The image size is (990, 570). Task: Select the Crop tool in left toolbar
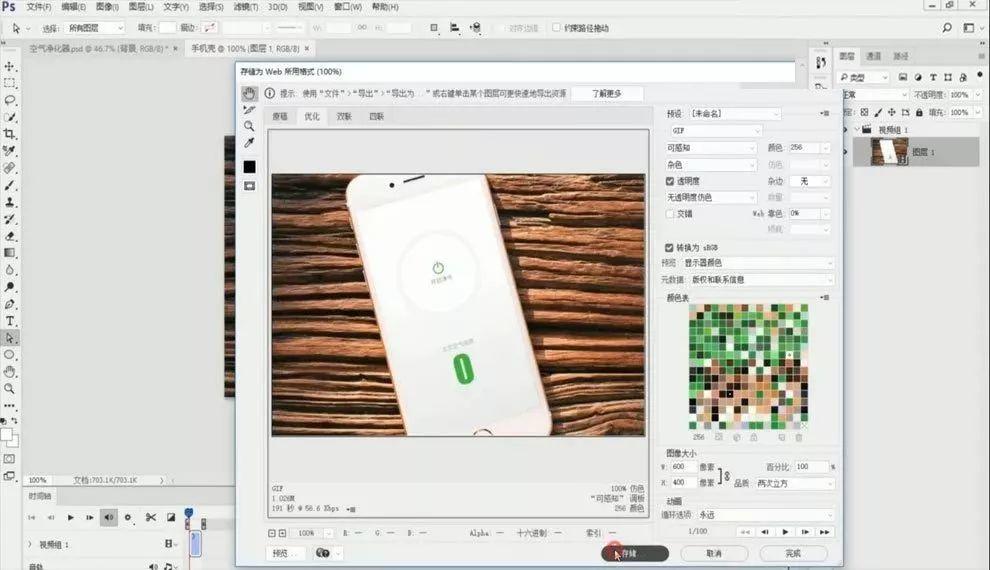click(9, 134)
